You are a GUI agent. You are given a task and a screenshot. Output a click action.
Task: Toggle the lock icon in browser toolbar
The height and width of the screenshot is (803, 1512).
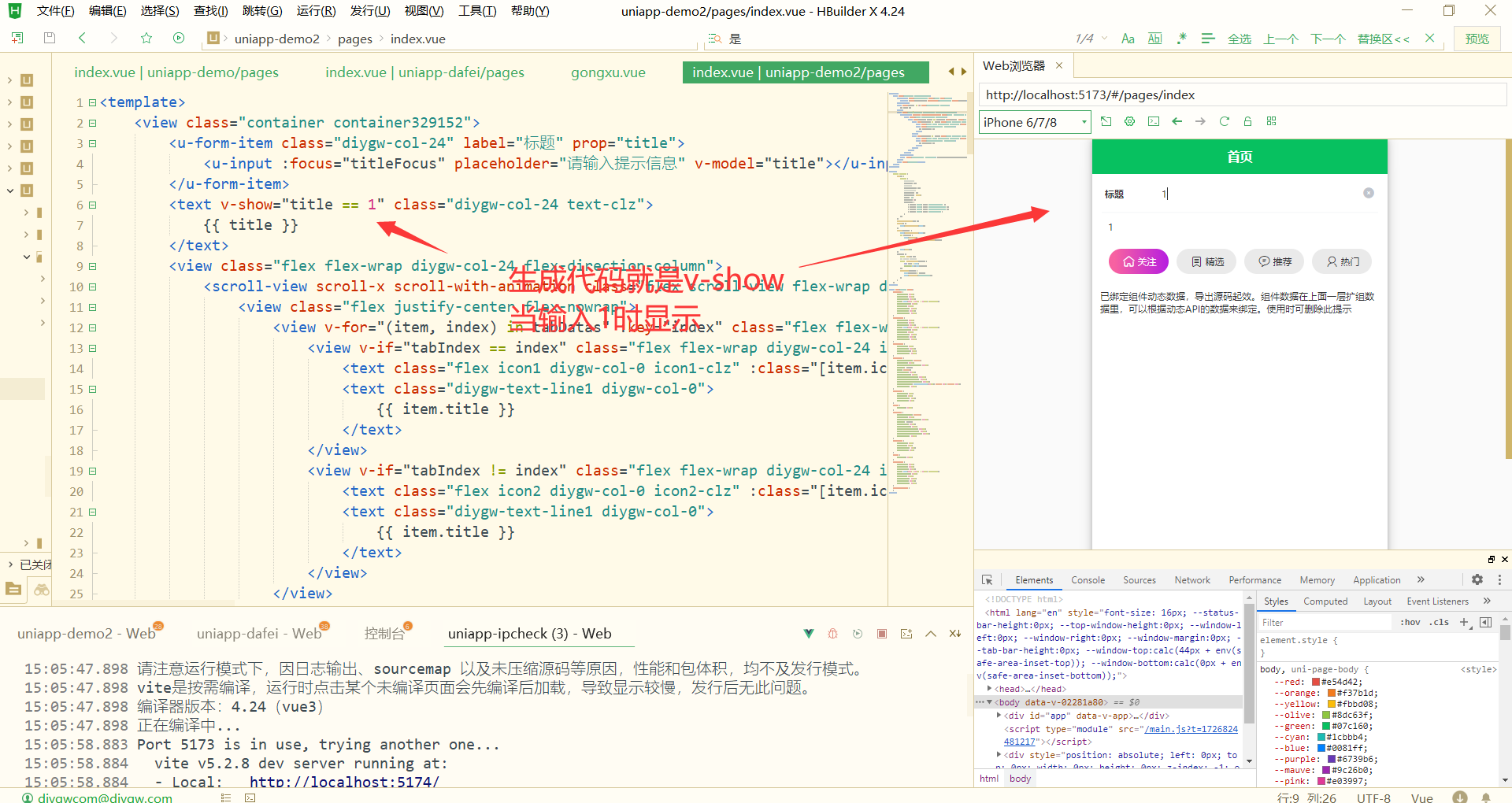point(1247,121)
